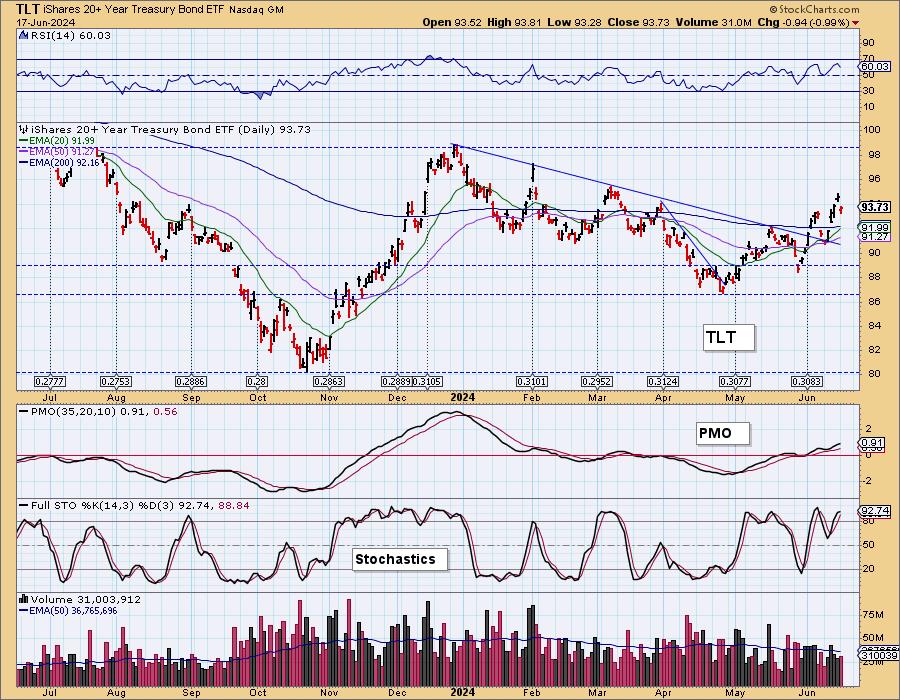This screenshot has width=900, height=700.
Task: Click the TLT annotation box
Action: point(729,337)
